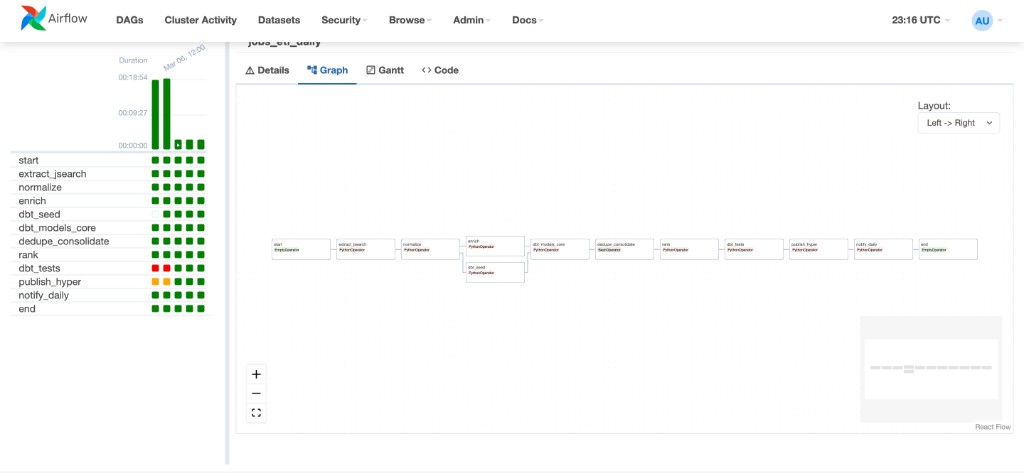Click the last green square in end row
The width and height of the screenshot is (1024, 473).
click(201, 309)
